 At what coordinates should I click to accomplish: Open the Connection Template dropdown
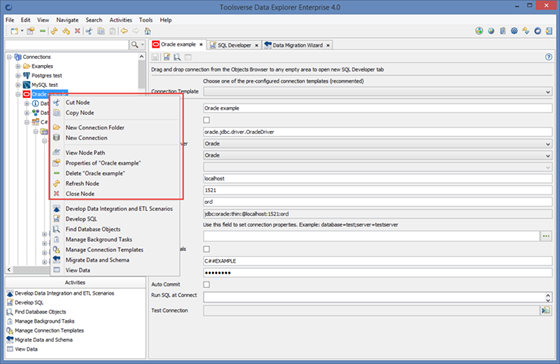click(x=378, y=92)
